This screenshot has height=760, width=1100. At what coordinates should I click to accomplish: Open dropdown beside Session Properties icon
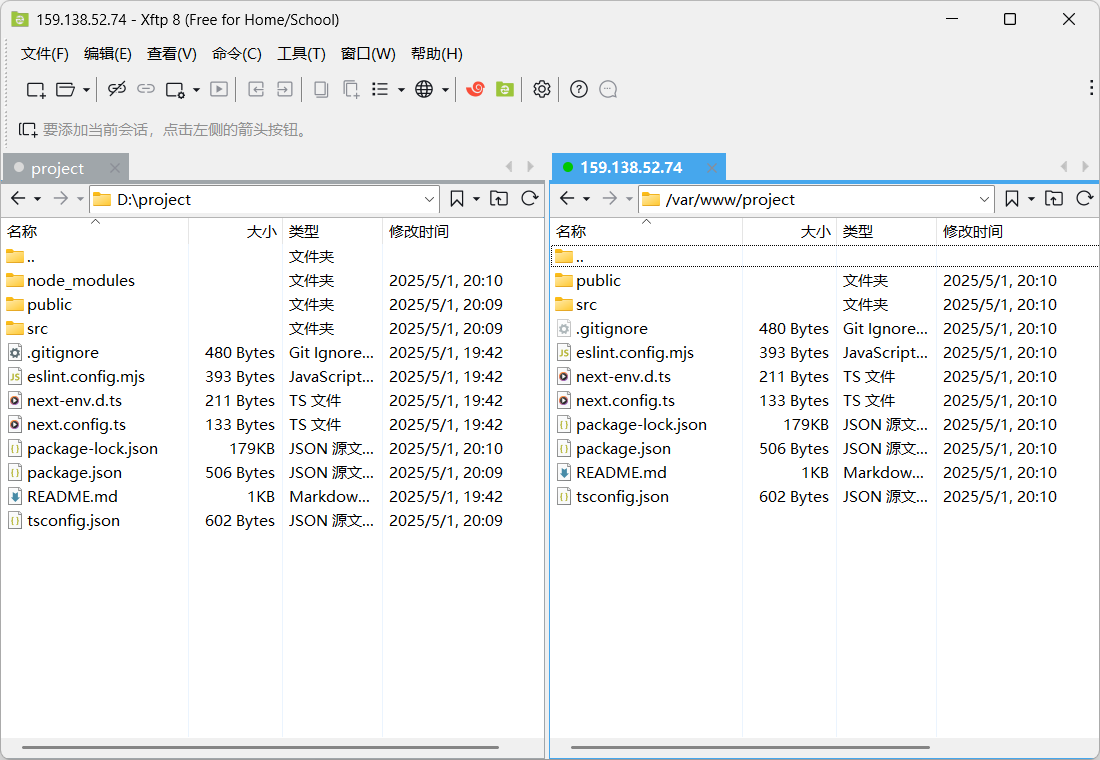[x=196, y=90]
